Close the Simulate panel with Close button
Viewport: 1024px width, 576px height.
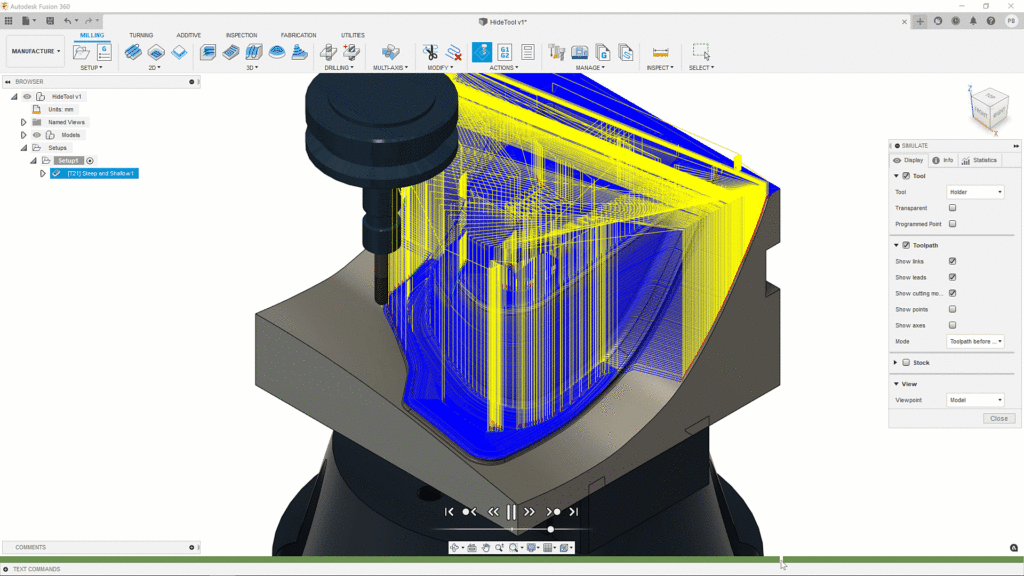(x=999, y=419)
